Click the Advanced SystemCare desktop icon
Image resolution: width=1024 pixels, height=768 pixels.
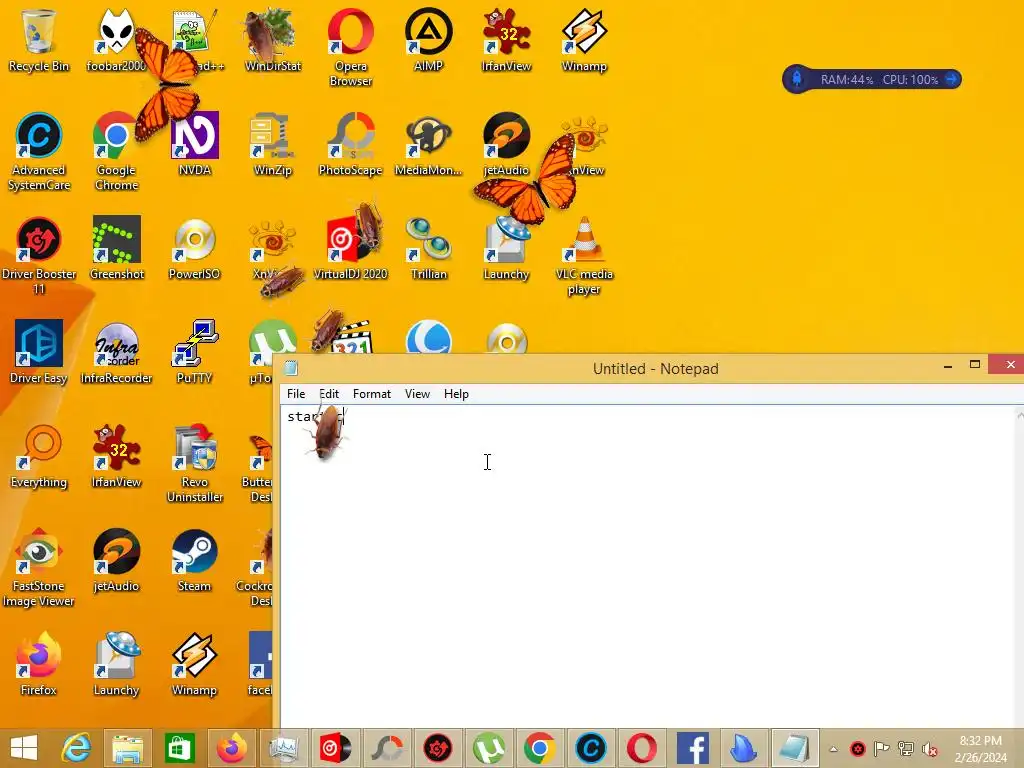pos(39,152)
